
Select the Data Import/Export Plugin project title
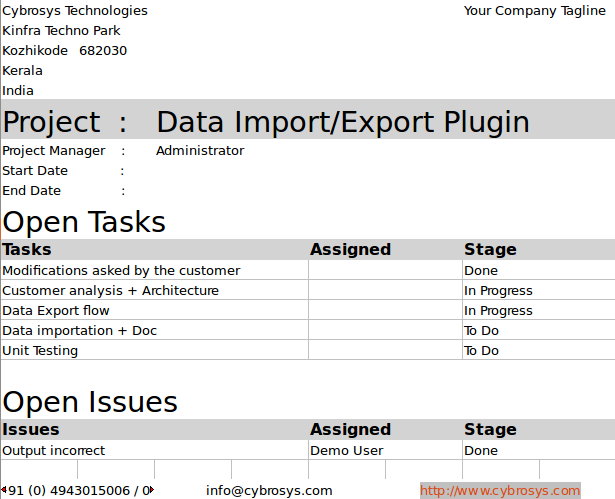343,122
